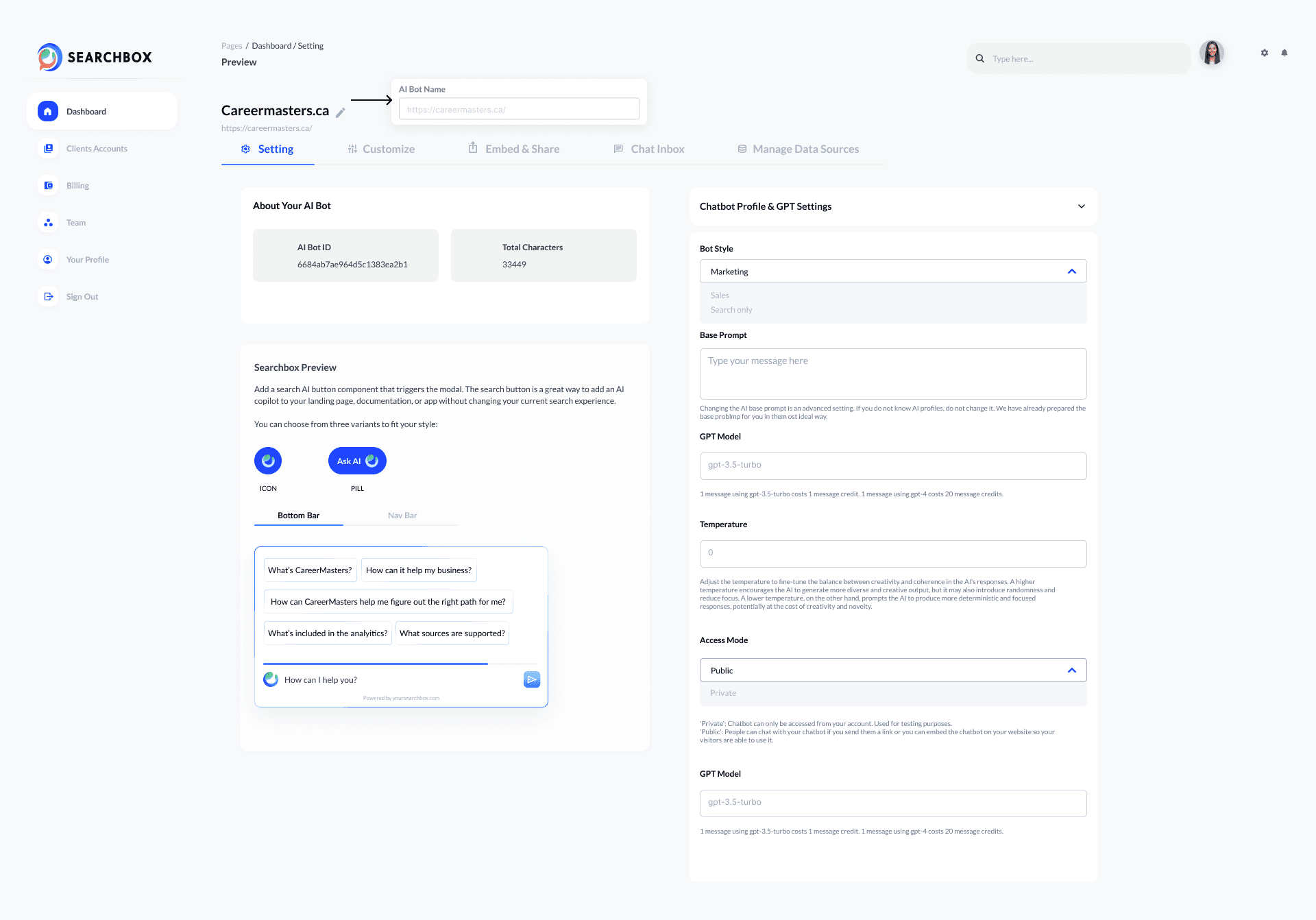Open settings via the gear icon
Screen dimensions: 1316x920
[1265, 53]
